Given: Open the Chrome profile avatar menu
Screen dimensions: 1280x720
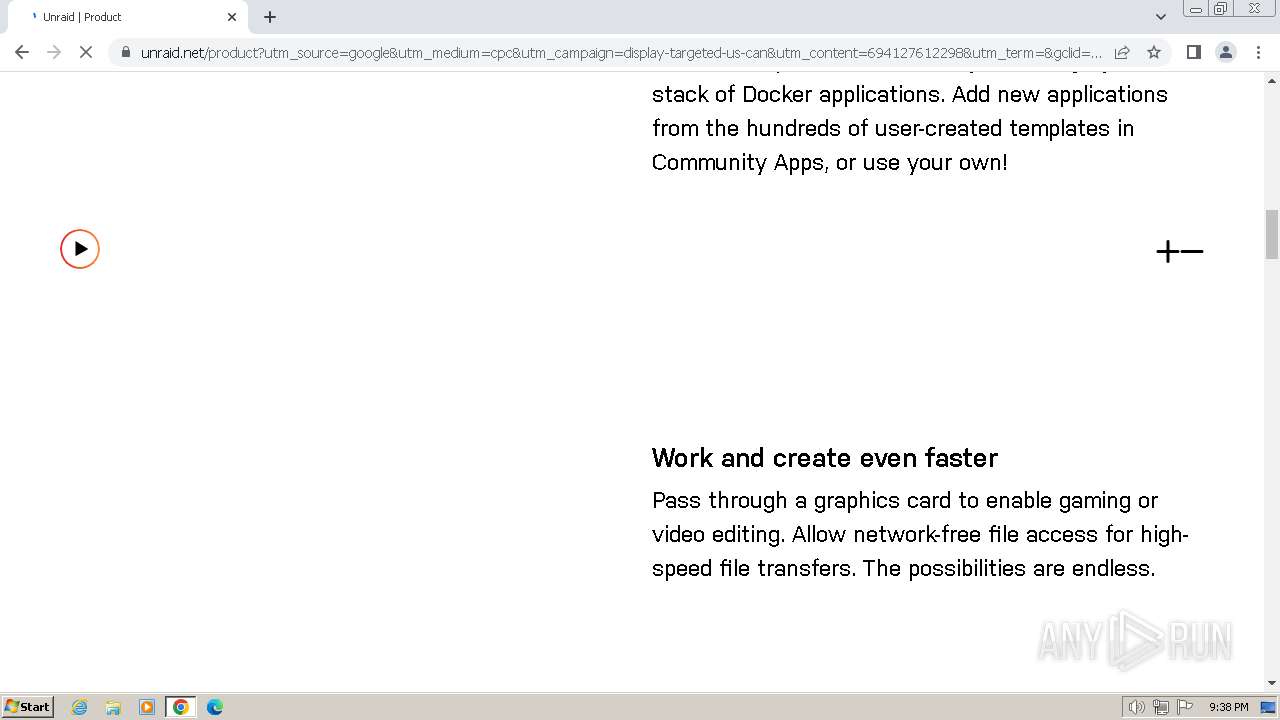Looking at the screenshot, I should tap(1225, 52).
